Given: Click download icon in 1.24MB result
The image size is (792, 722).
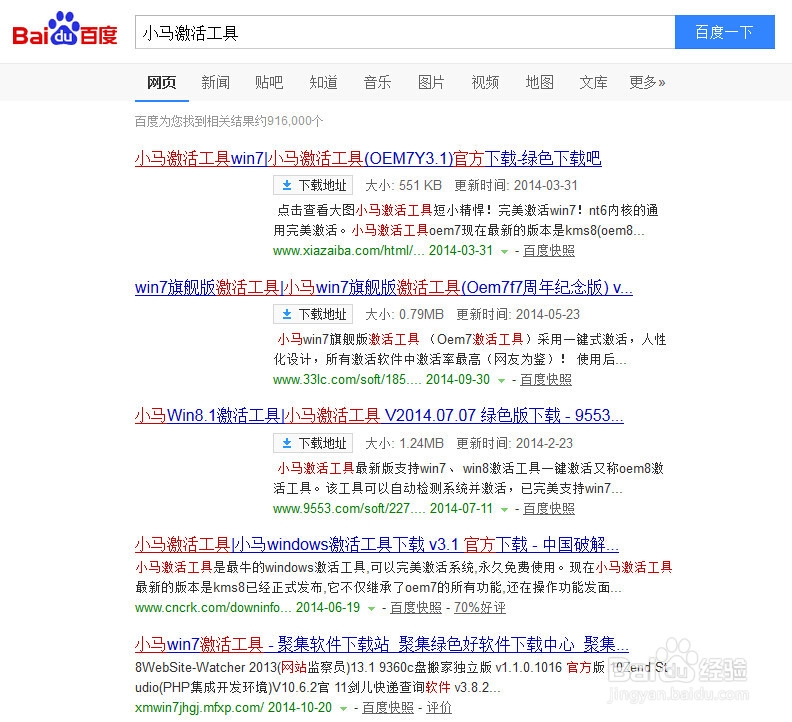Looking at the screenshot, I should click(287, 443).
